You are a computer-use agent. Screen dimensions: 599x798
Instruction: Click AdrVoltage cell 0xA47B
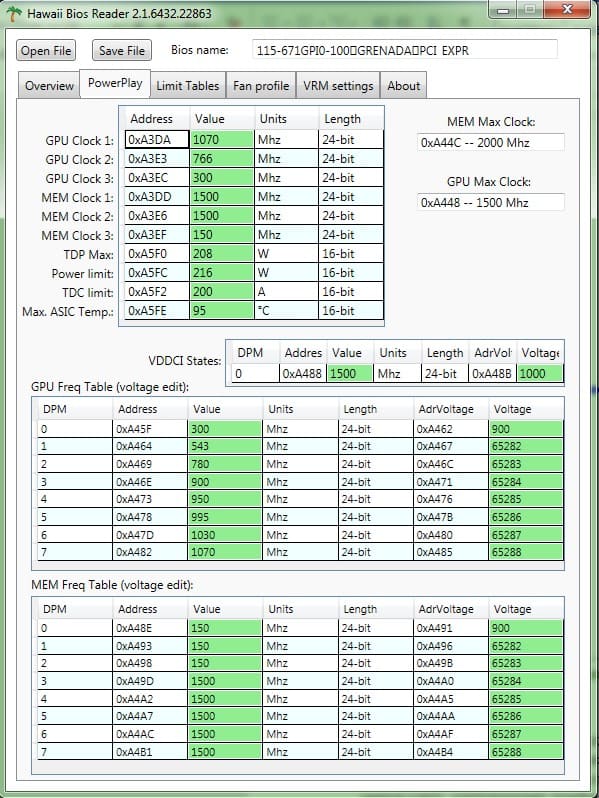point(450,517)
